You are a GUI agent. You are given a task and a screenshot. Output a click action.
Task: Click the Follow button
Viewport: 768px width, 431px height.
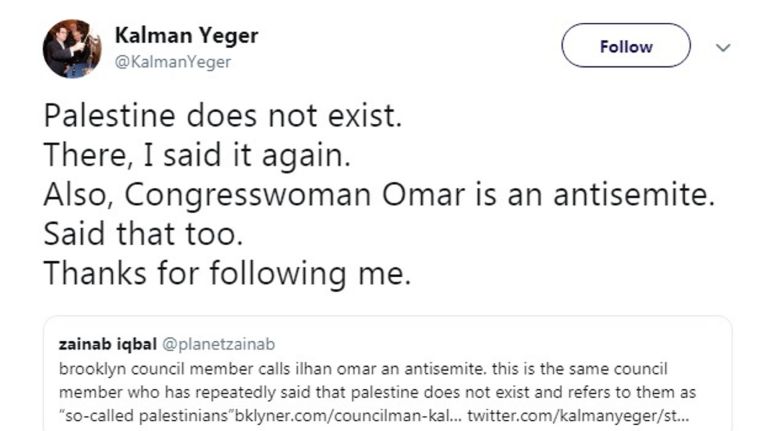click(625, 46)
